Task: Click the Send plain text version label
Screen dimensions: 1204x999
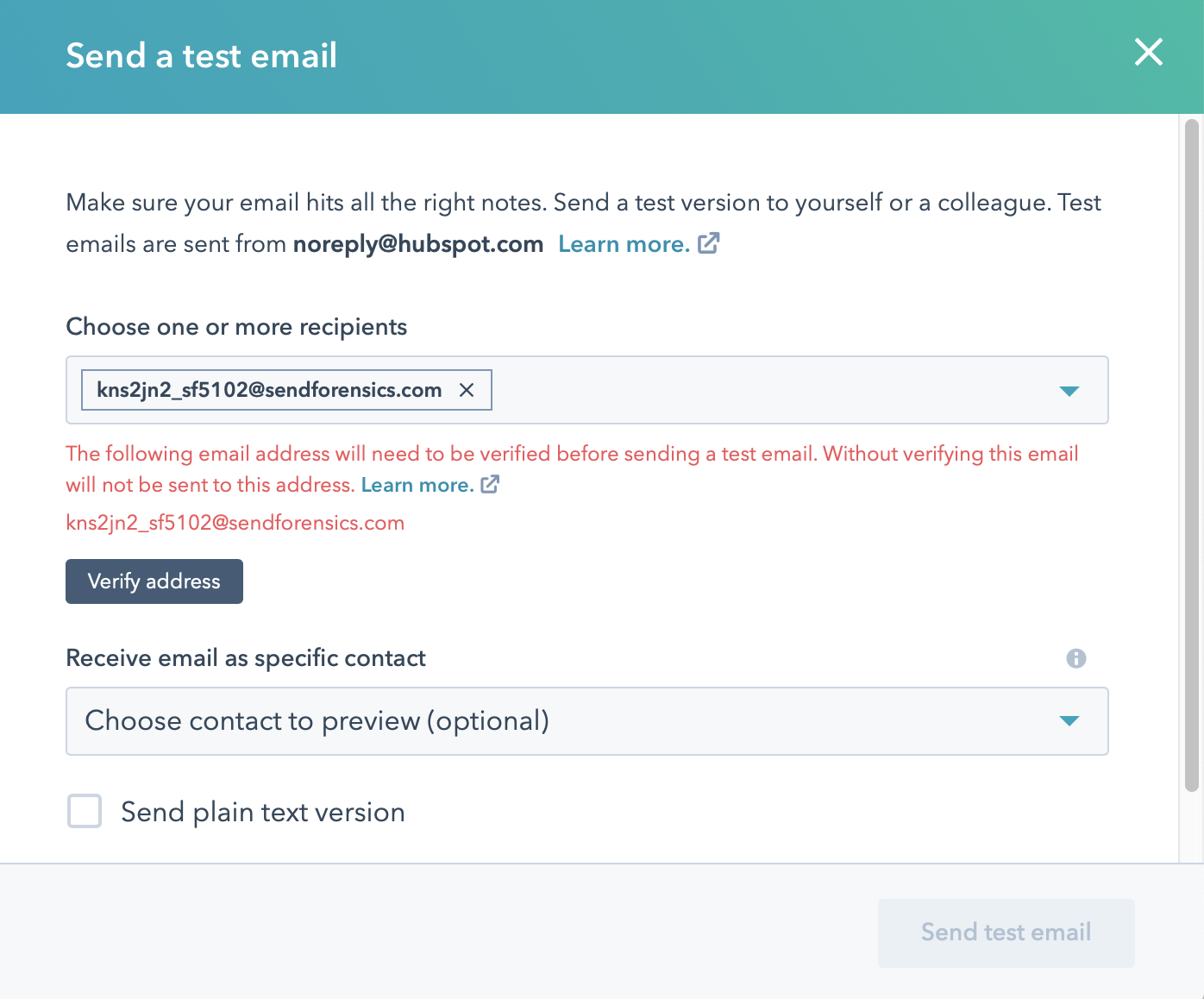Action: coord(263,812)
